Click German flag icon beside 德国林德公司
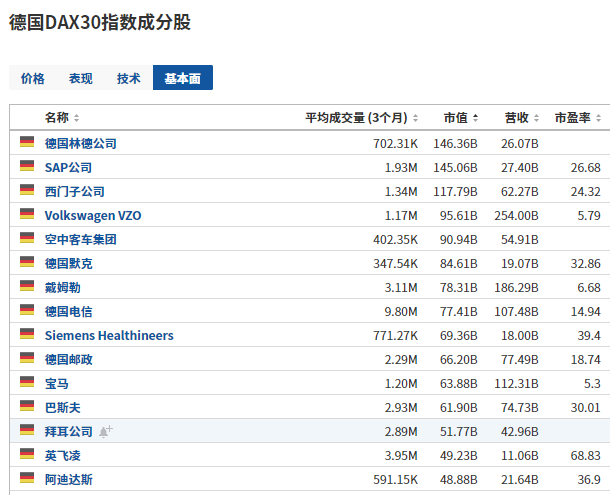Viewport: 610px width, 495px height. click(x=27, y=142)
